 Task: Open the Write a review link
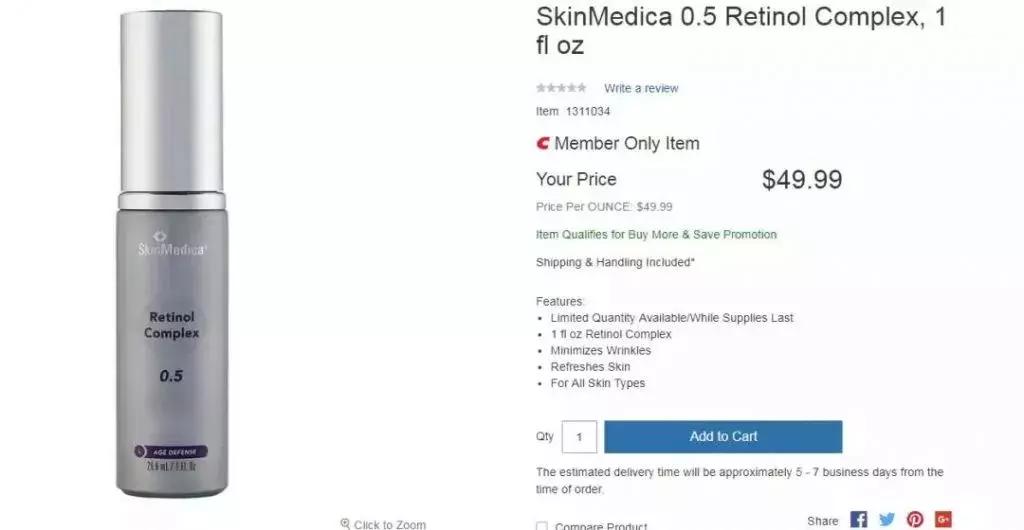(641, 88)
